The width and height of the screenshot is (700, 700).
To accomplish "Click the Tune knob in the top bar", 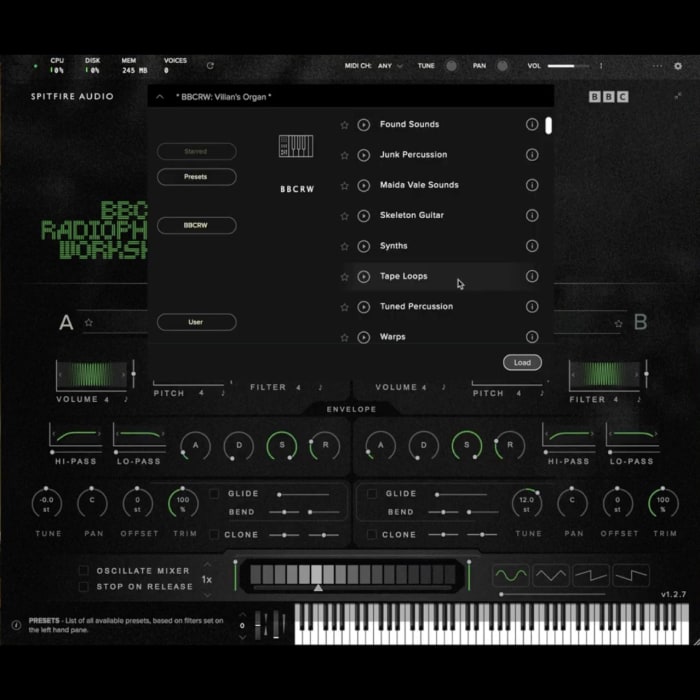I will click(451, 66).
